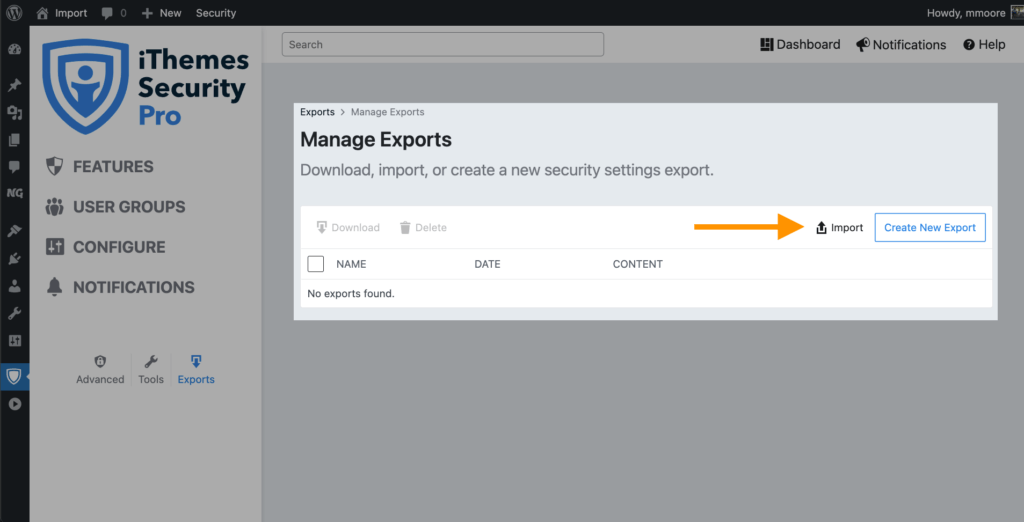
Task: Import a settings export file
Action: coord(840,227)
